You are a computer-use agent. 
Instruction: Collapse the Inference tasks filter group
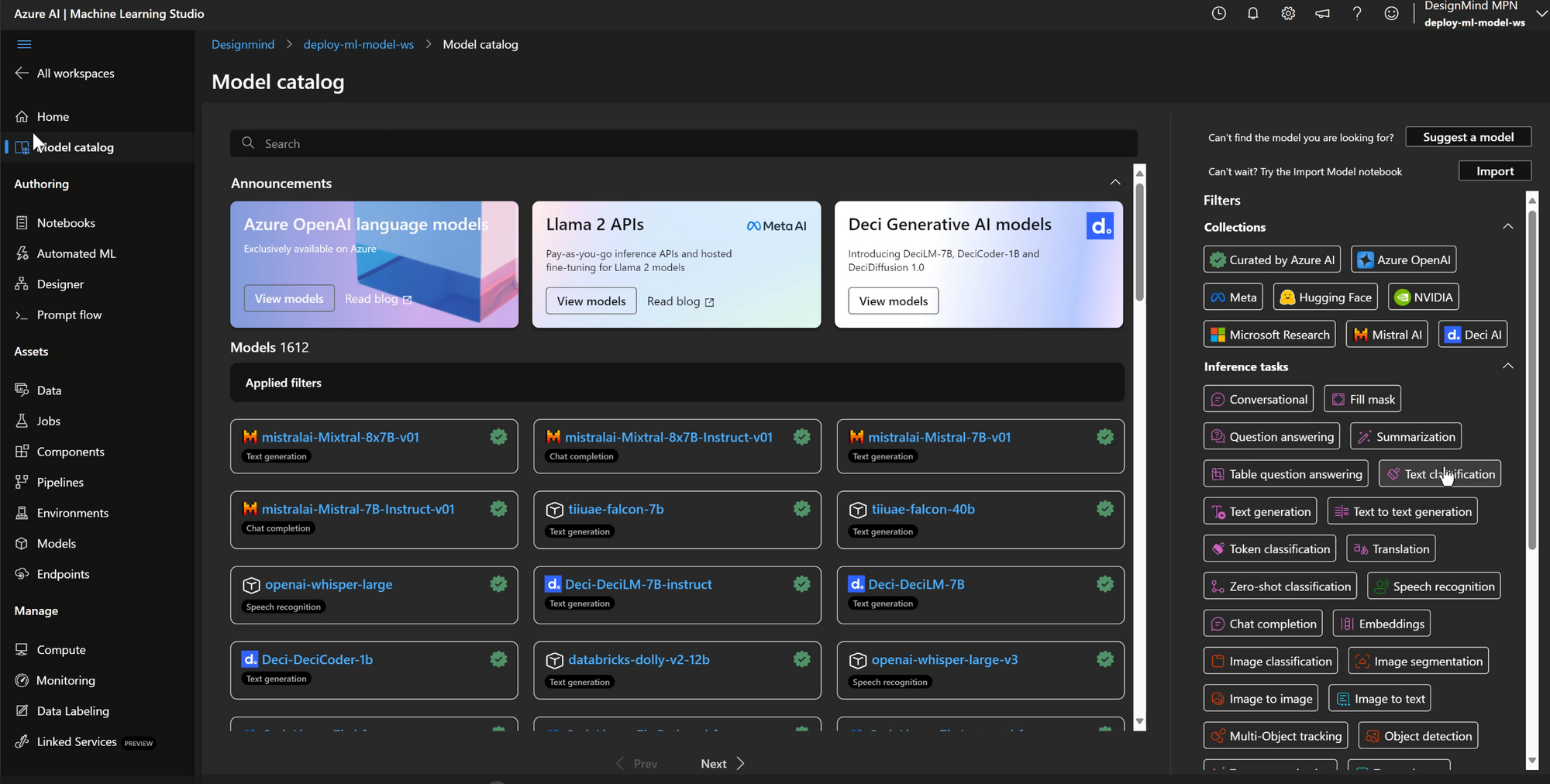pos(1507,366)
